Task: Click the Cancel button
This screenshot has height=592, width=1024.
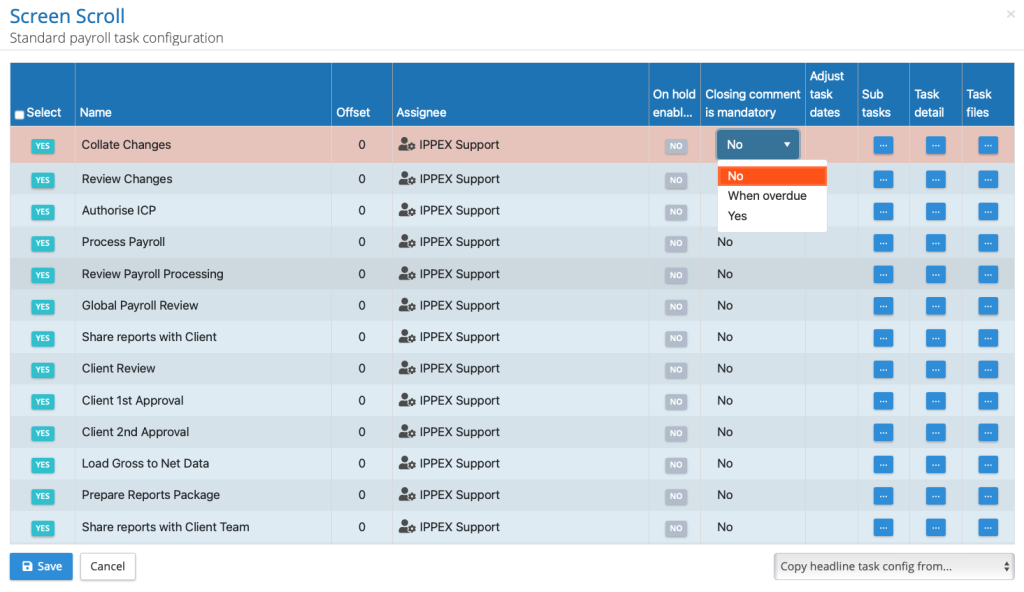Action: [108, 566]
